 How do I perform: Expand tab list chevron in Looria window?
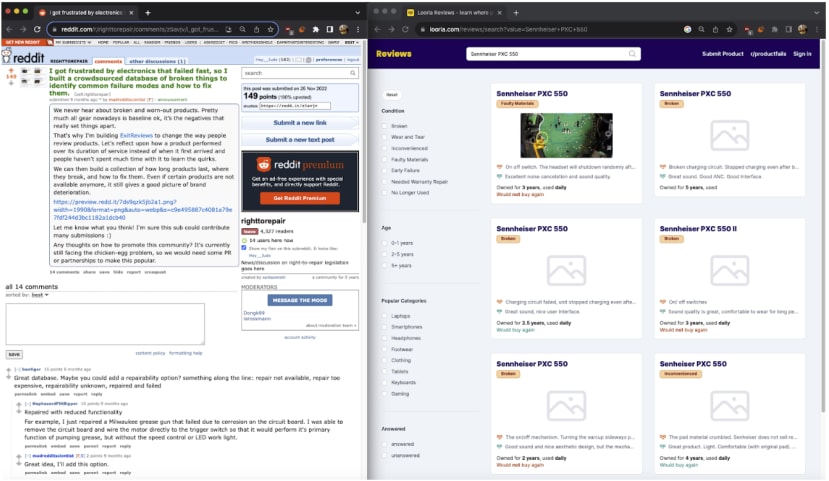817,12
